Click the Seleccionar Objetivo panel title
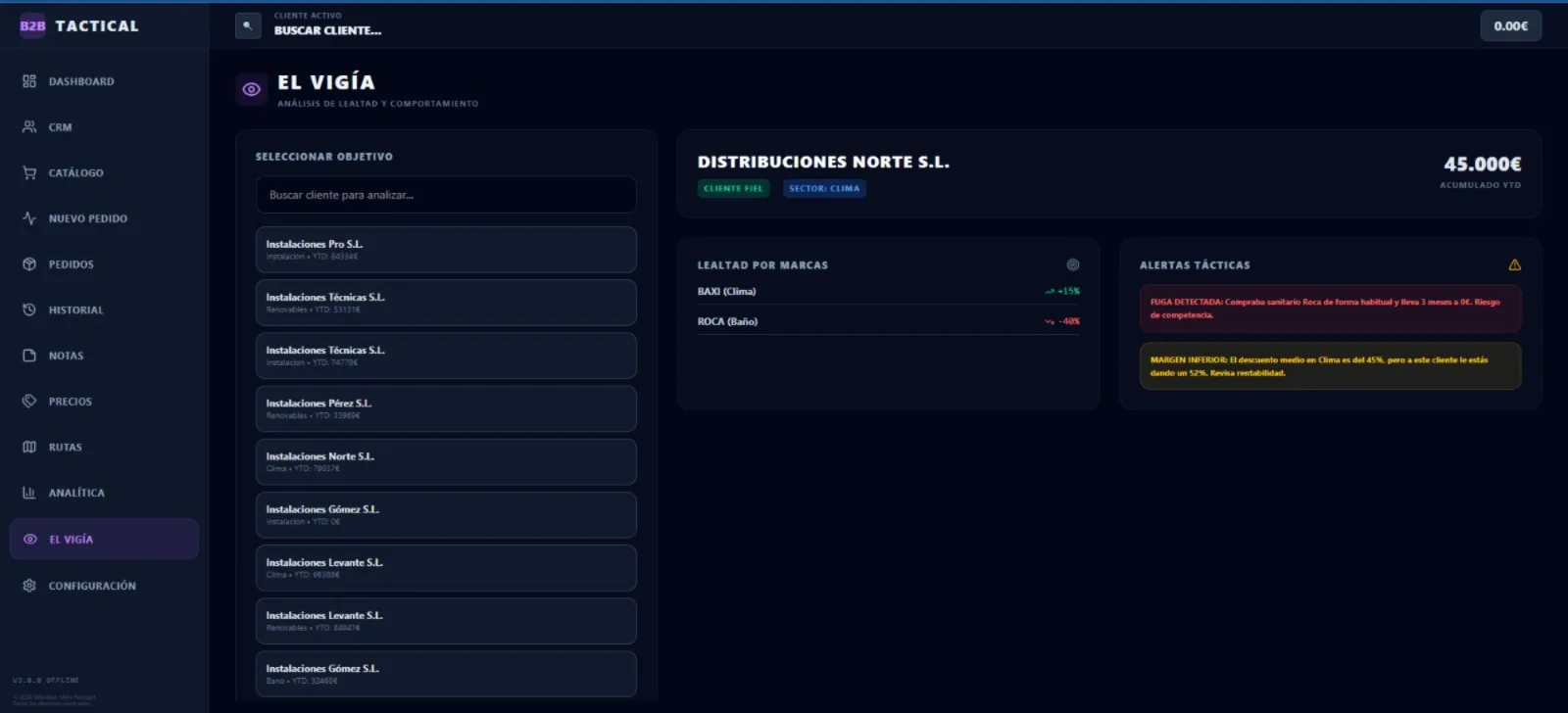This screenshot has width=1568, height=713. tap(324, 157)
